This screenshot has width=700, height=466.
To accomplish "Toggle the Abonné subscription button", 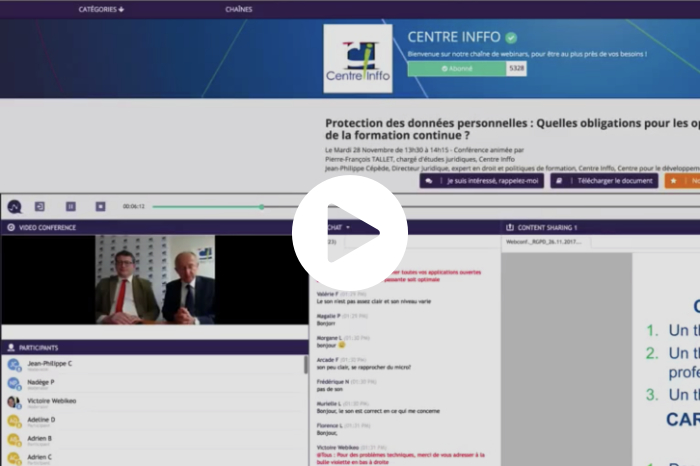I will pos(457,69).
